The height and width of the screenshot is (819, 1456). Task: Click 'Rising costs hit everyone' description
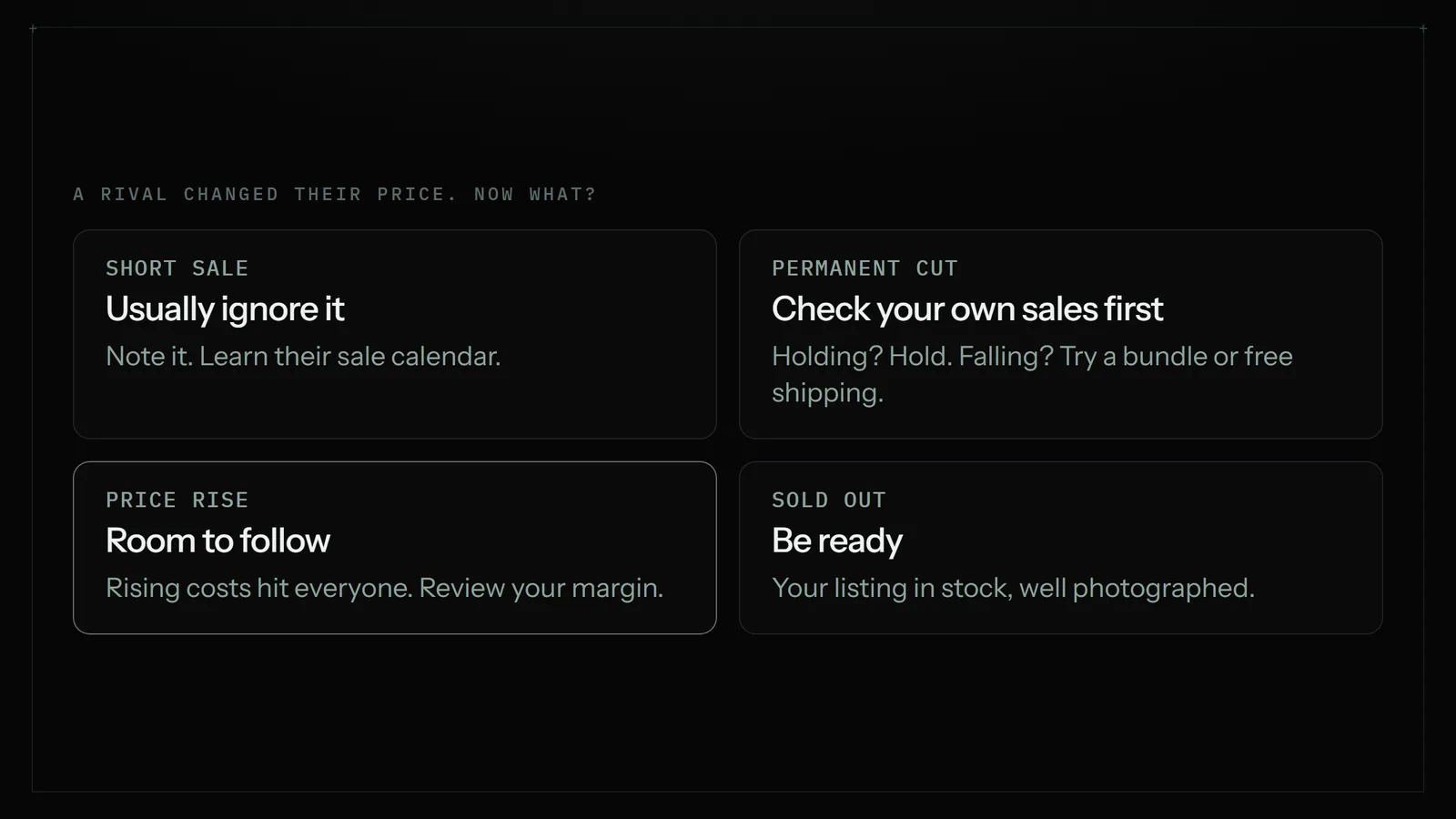tap(384, 588)
